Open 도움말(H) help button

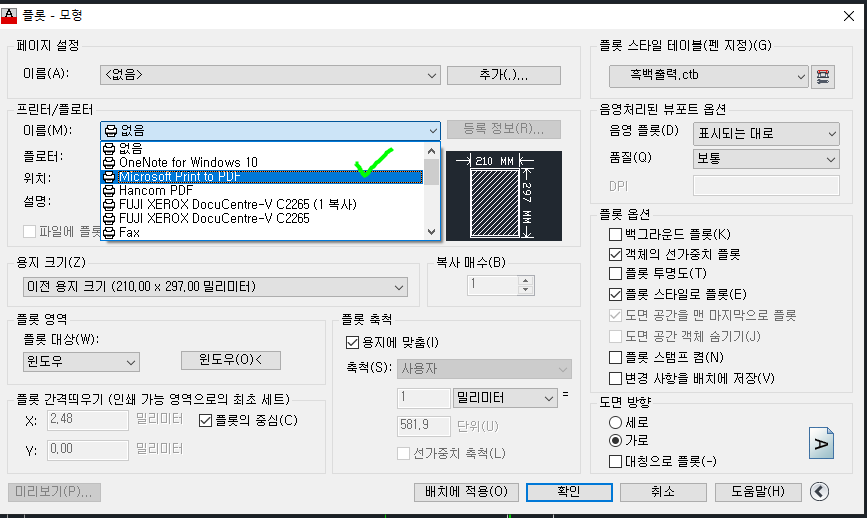click(758, 492)
